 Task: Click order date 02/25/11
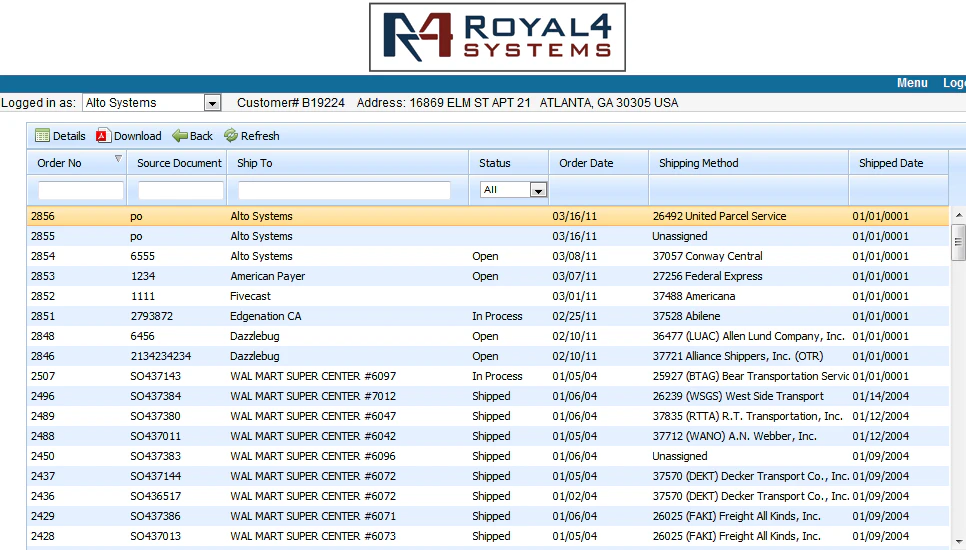coord(574,317)
